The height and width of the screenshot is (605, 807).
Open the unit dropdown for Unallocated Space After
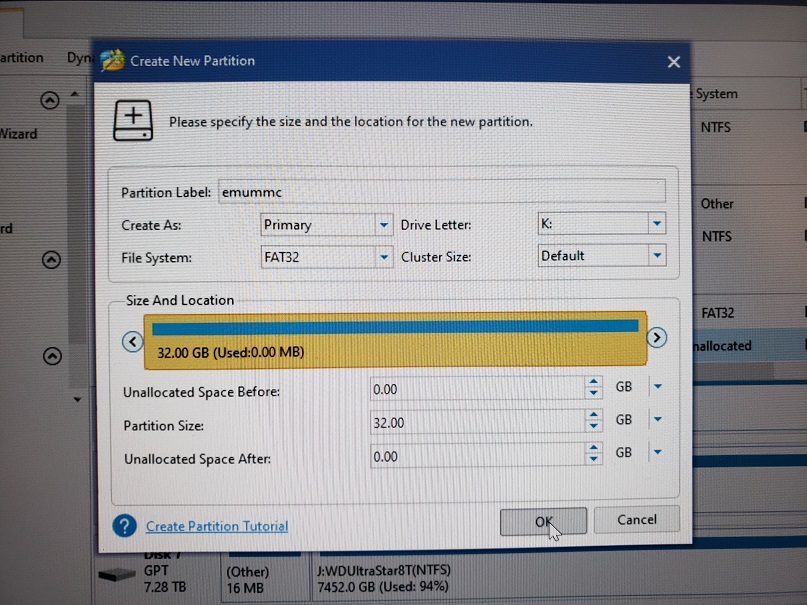coord(657,452)
